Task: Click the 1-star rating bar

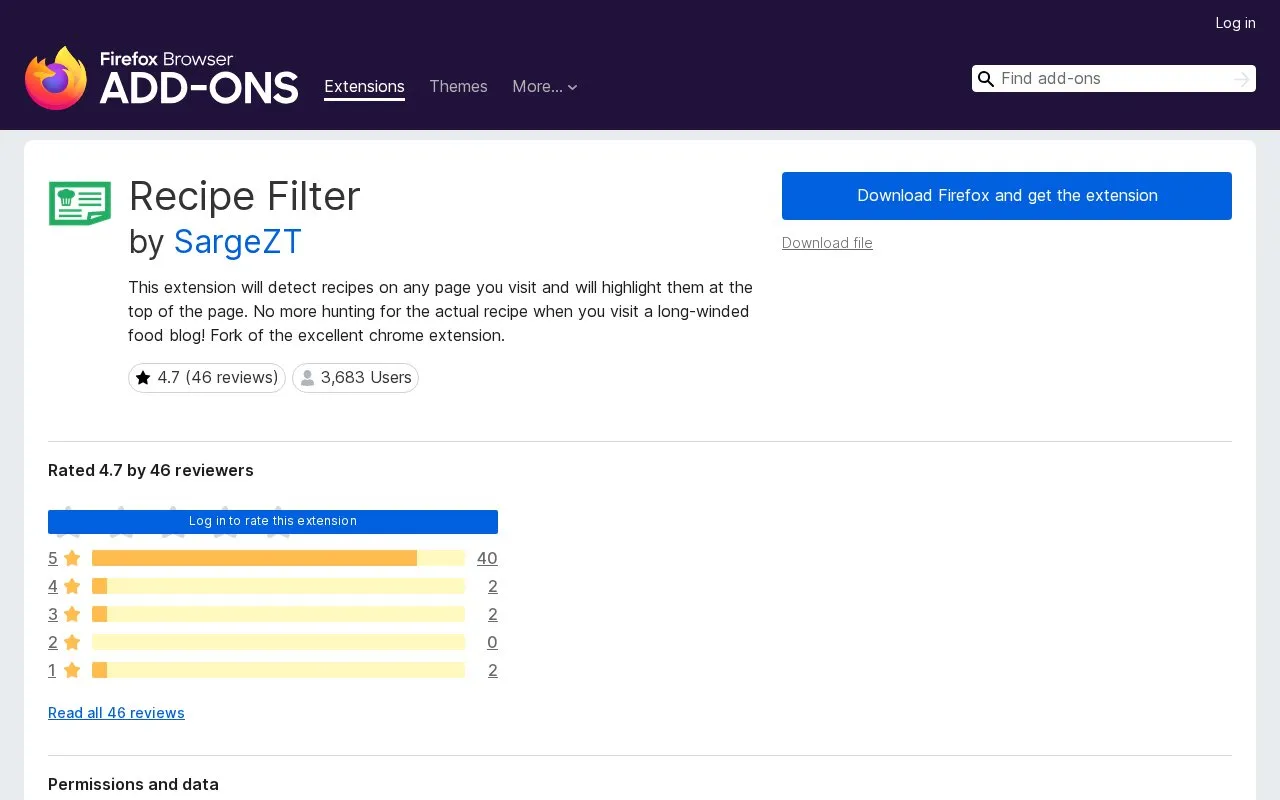Action: pyautogui.click(x=278, y=670)
